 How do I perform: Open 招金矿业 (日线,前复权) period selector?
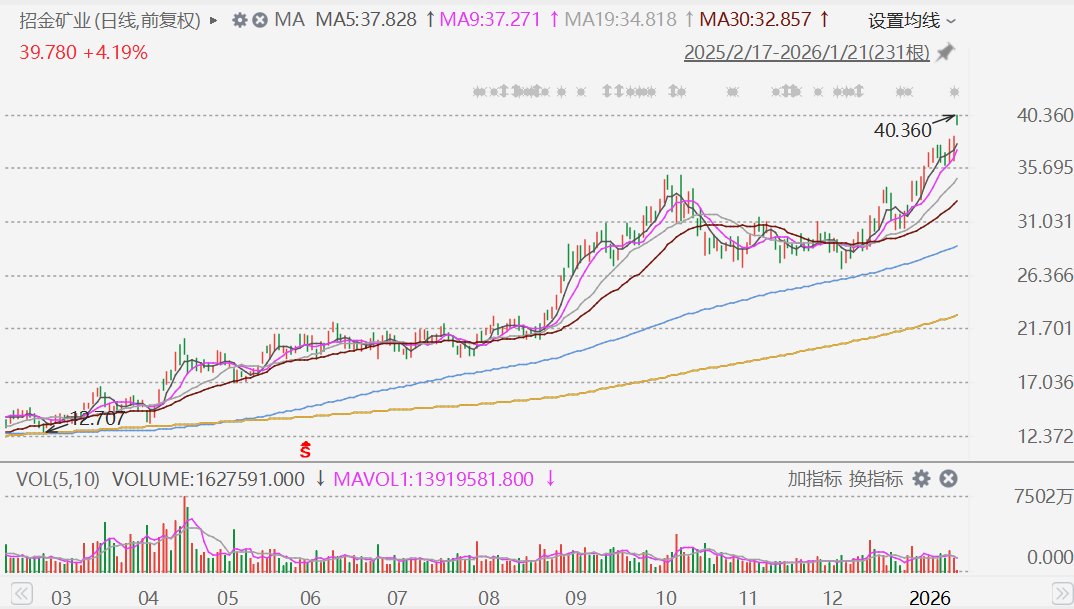click(x=110, y=20)
